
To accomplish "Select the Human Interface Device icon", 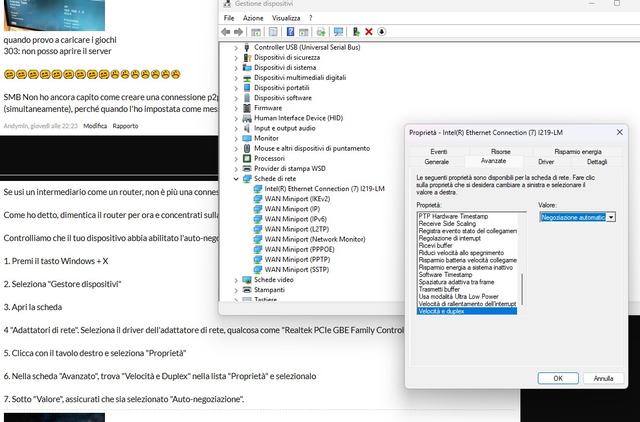I will (247, 118).
